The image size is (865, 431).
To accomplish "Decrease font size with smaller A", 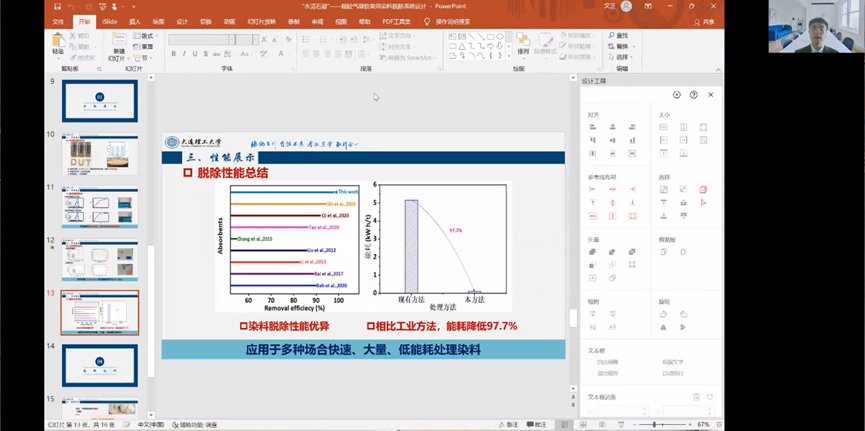I will point(275,40).
